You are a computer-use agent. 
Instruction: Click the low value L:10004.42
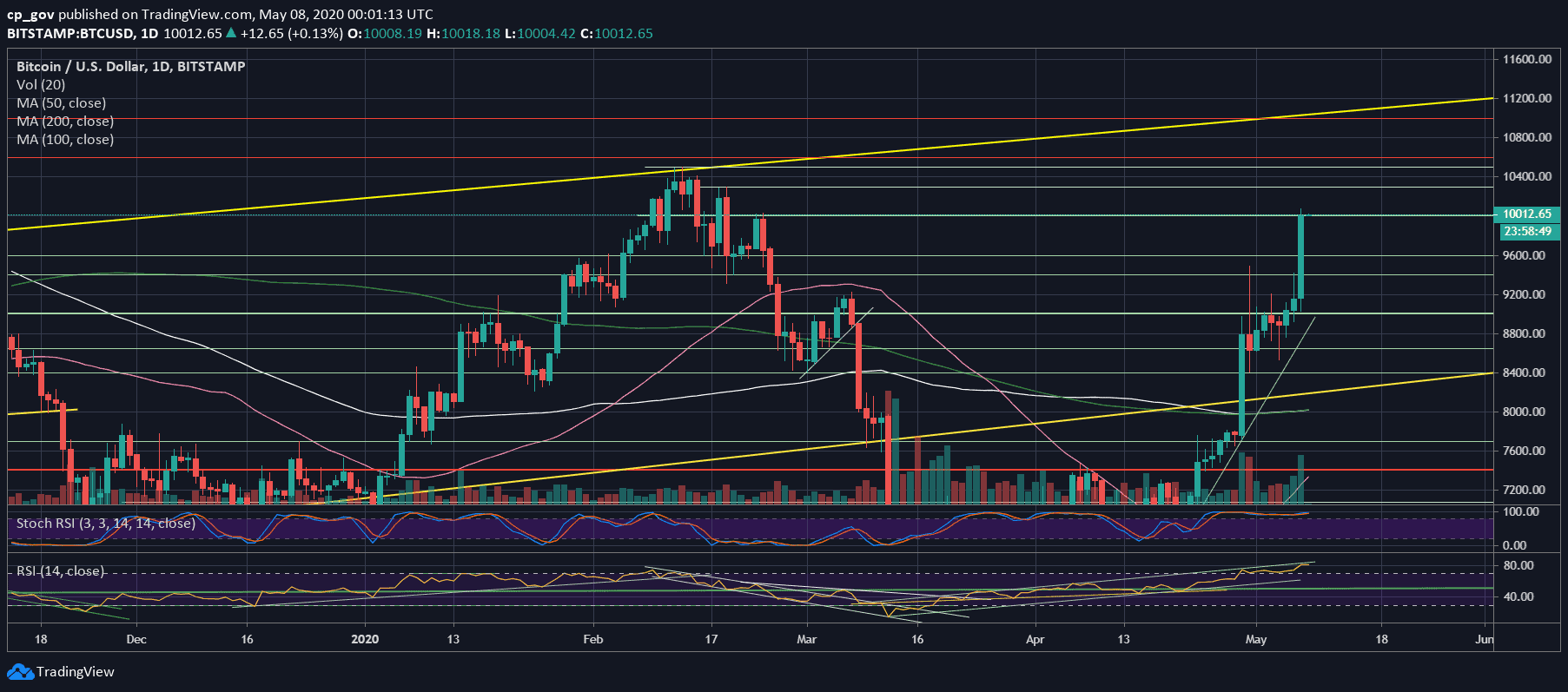click(x=539, y=33)
